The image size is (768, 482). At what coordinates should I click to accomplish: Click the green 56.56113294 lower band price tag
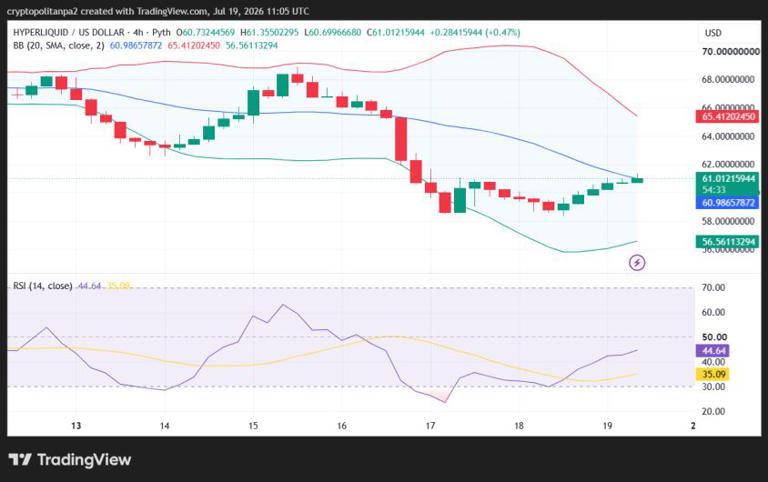(x=727, y=241)
